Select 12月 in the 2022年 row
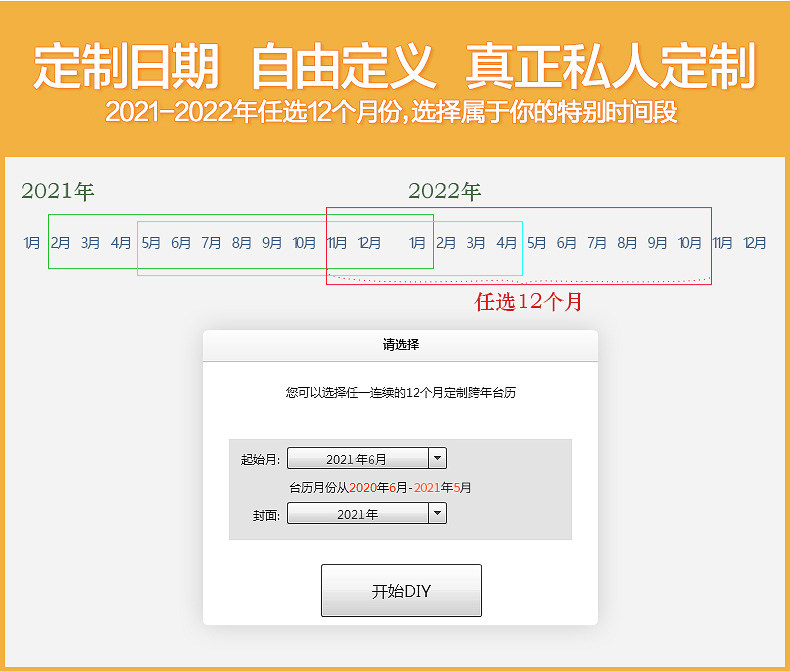The width and height of the screenshot is (790, 671). tap(755, 243)
